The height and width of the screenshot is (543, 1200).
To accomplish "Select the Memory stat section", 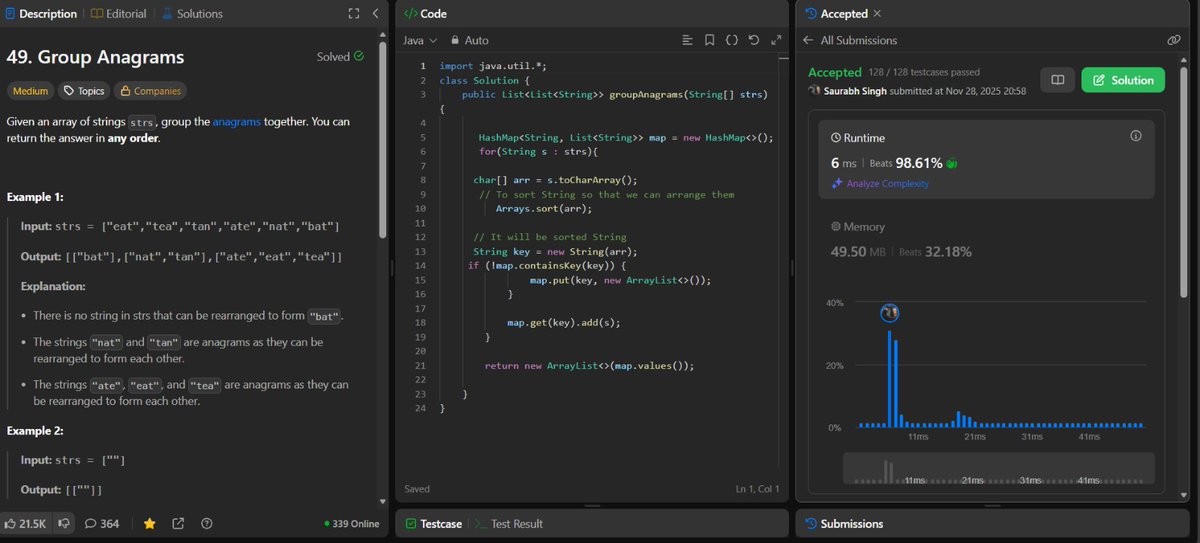I will tap(900, 240).
